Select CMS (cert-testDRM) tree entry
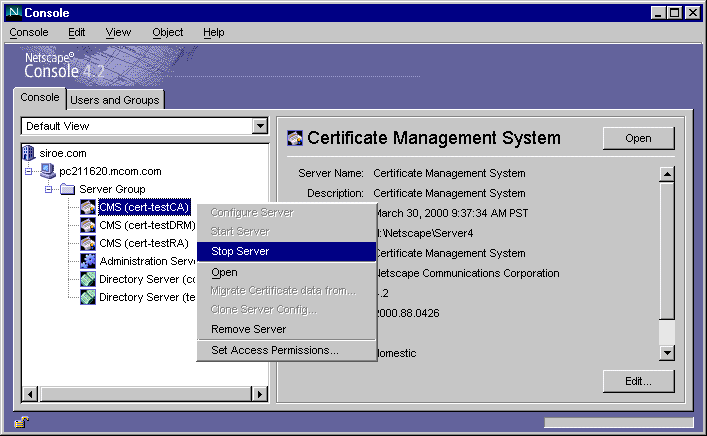This screenshot has width=707, height=436. (147, 225)
